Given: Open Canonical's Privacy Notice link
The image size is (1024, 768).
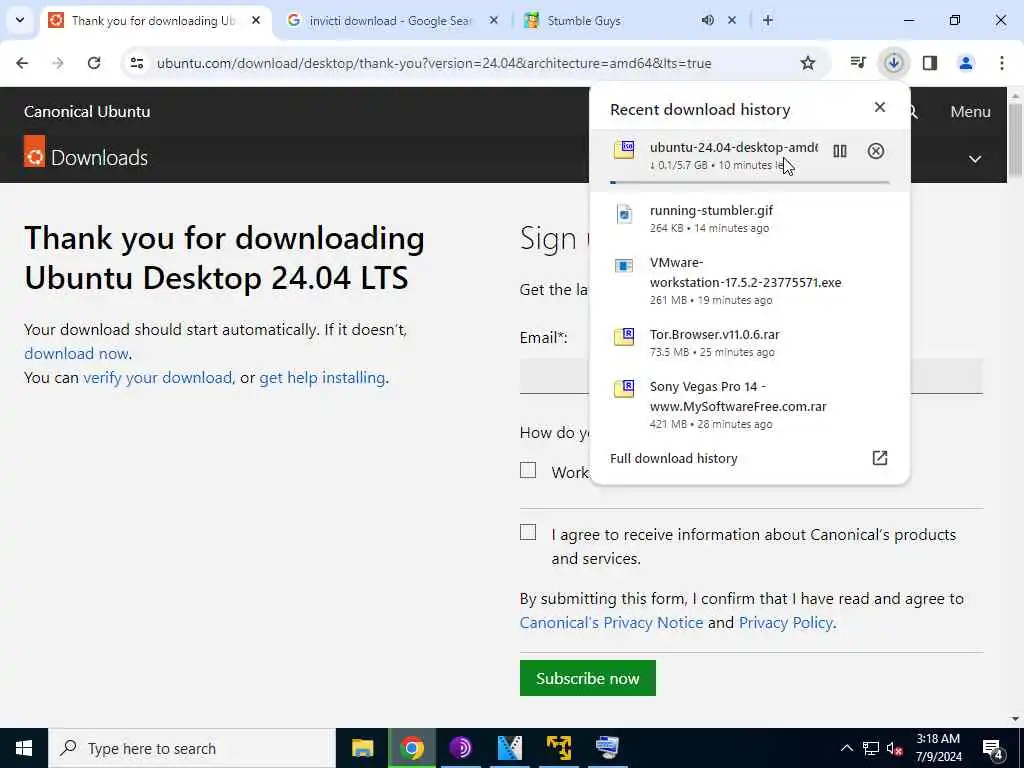Looking at the screenshot, I should (x=611, y=623).
